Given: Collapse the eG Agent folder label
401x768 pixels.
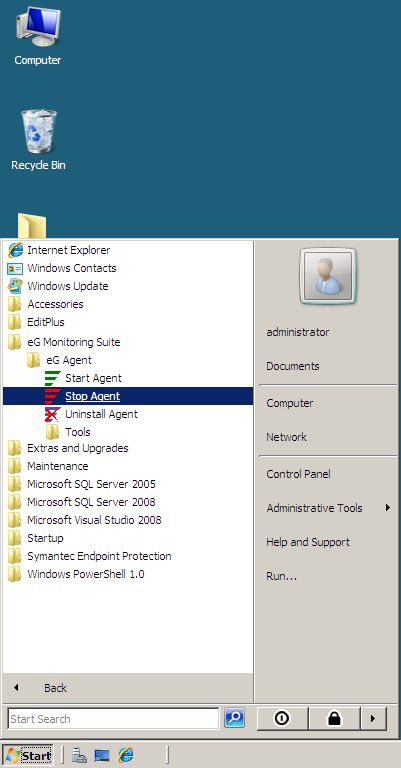Looking at the screenshot, I should (x=69, y=360).
